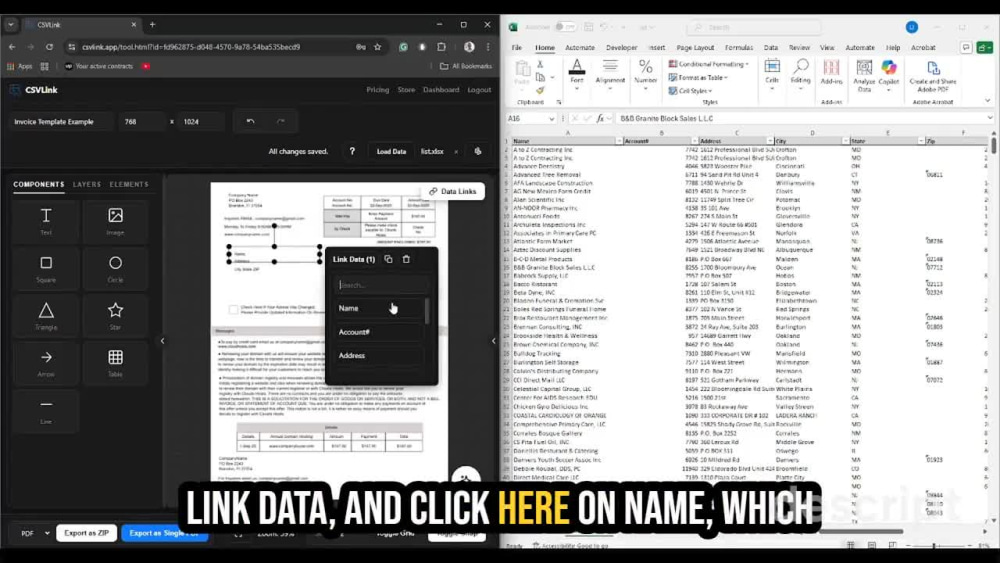Click the settings icon right of list.xlsx
Viewport: 1000px width, 563px height.
click(x=478, y=151)
